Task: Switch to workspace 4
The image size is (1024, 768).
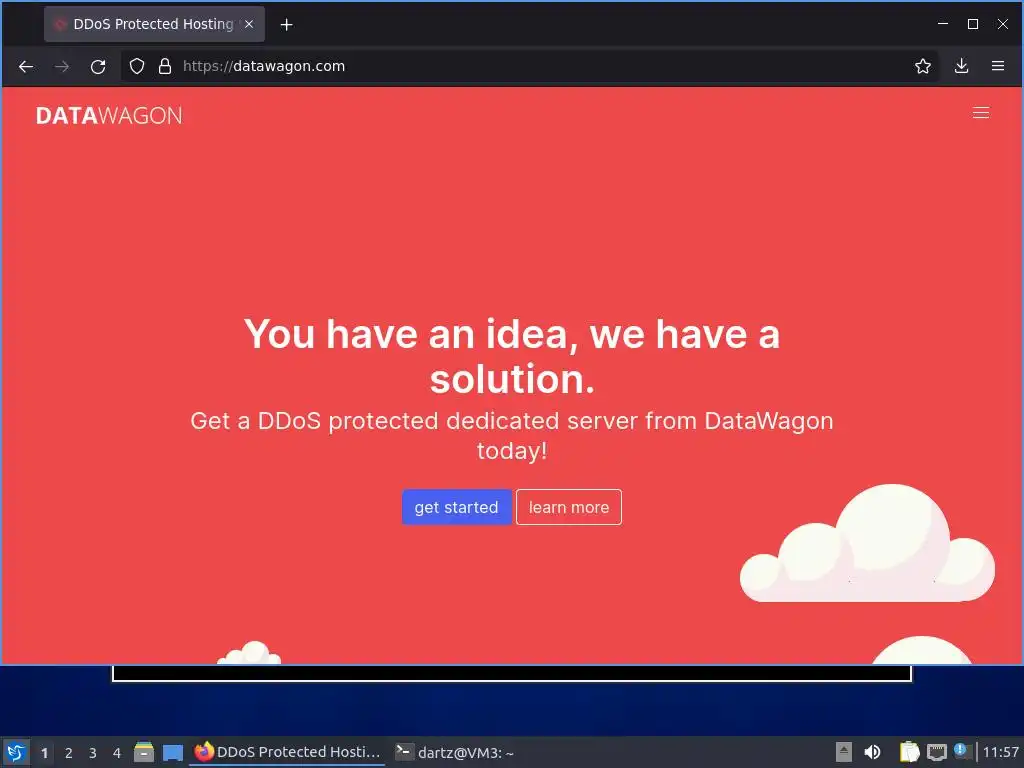Action: pos(117,752)
